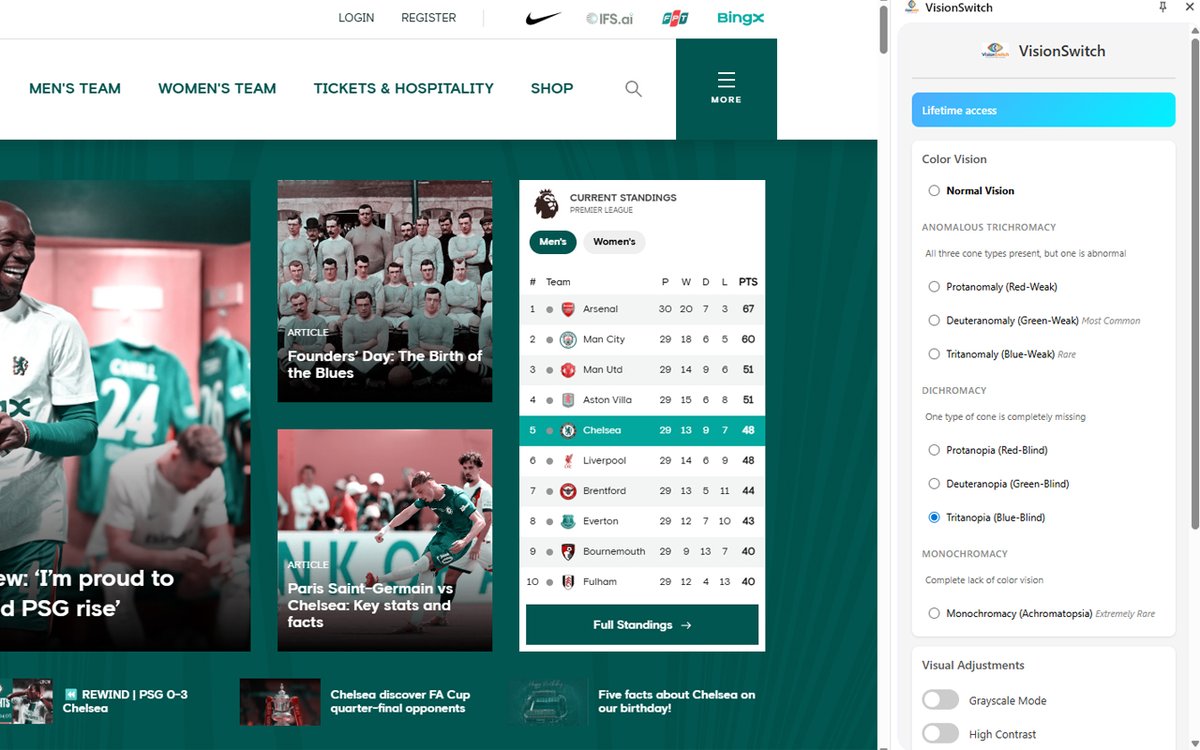Click the LOGIN link
Viewport: 1200px width, 750px height.
point(356,18)
